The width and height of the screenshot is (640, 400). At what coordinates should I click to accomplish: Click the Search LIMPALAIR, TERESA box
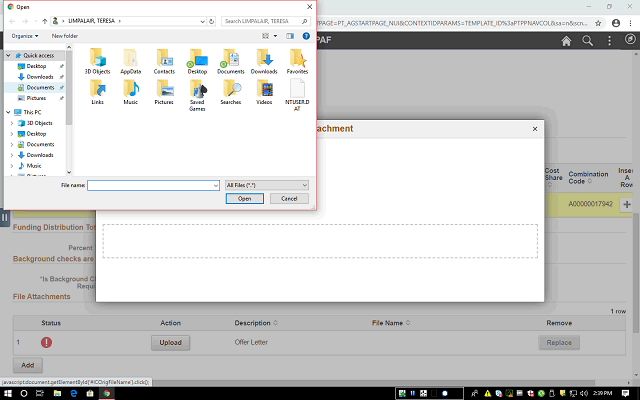[x=266, y=21]
